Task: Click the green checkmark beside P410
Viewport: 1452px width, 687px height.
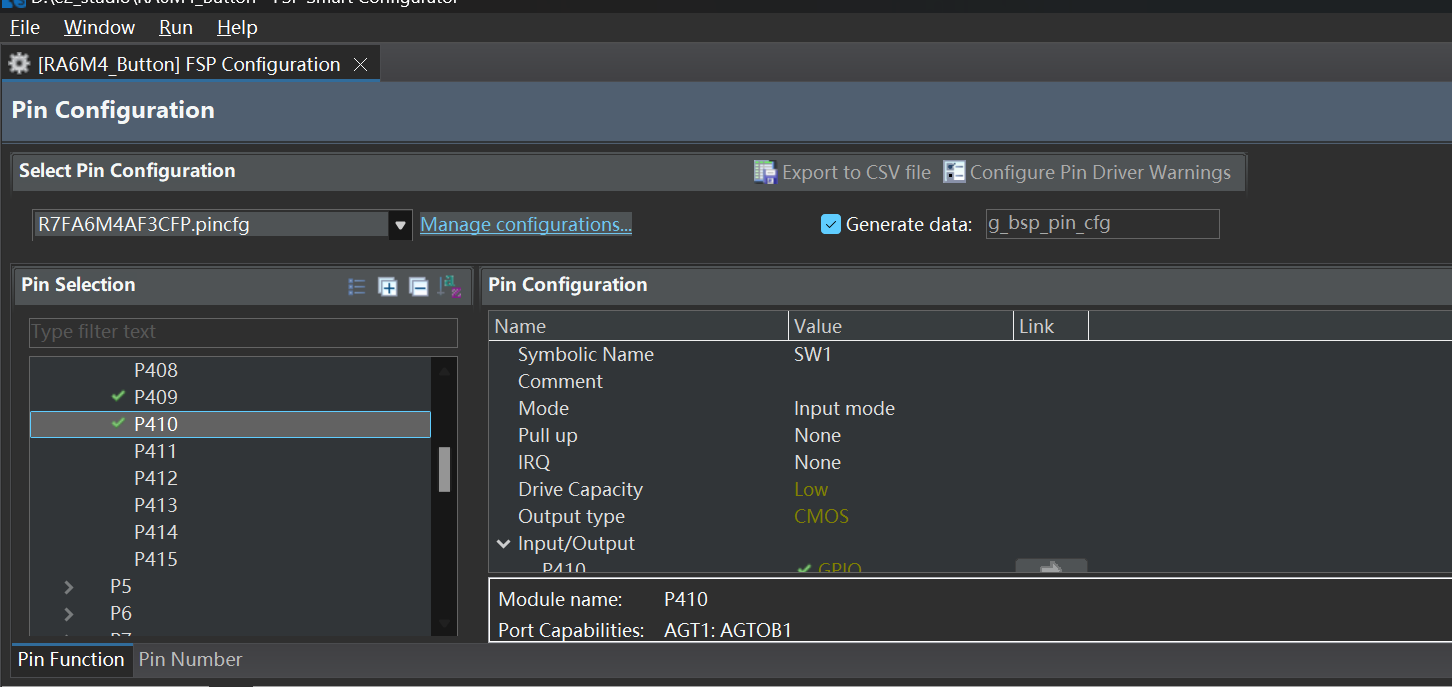Action: pos(119,424)
